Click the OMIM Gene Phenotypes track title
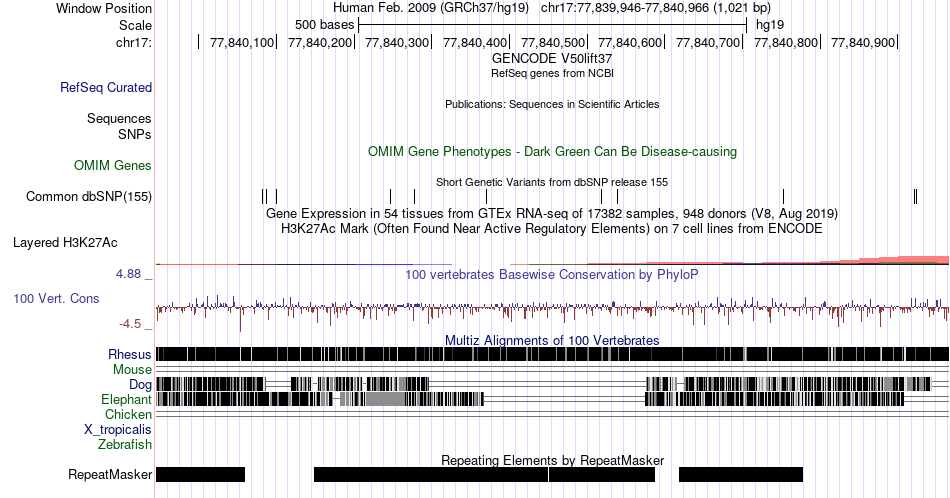Screen dimensions: 950x498 click(552, 151)
